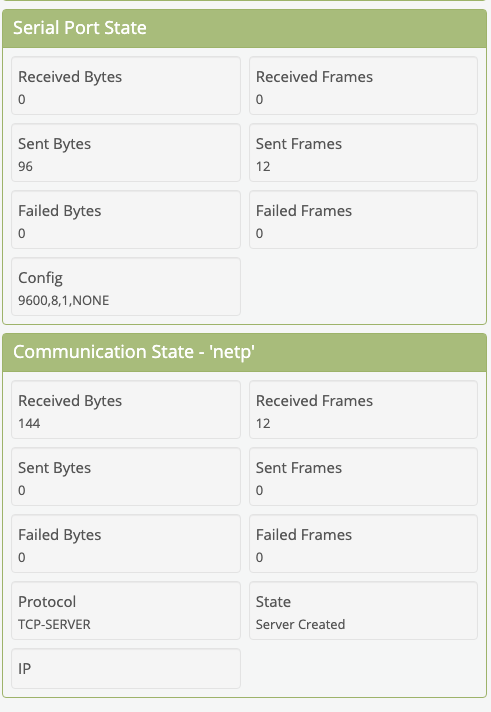Select the netp Failed Frames field
This screenshot has width=491, height=712.
click(363, 544)
